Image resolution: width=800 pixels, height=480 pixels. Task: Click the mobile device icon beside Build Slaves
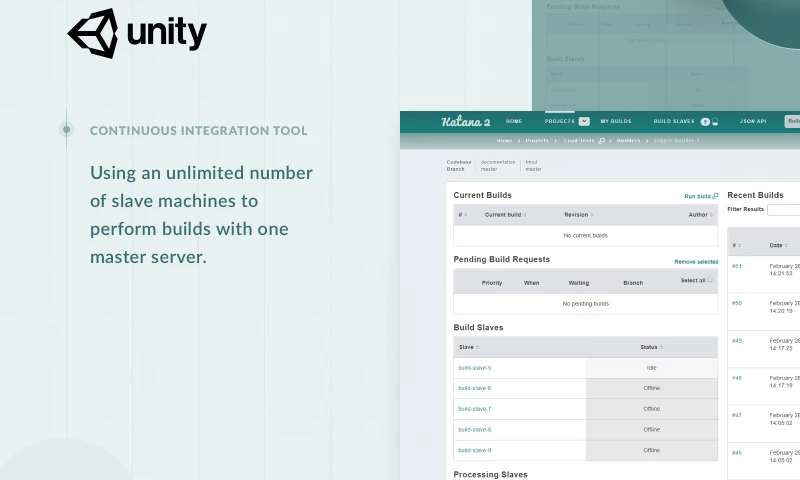click(x=715, y=121)
